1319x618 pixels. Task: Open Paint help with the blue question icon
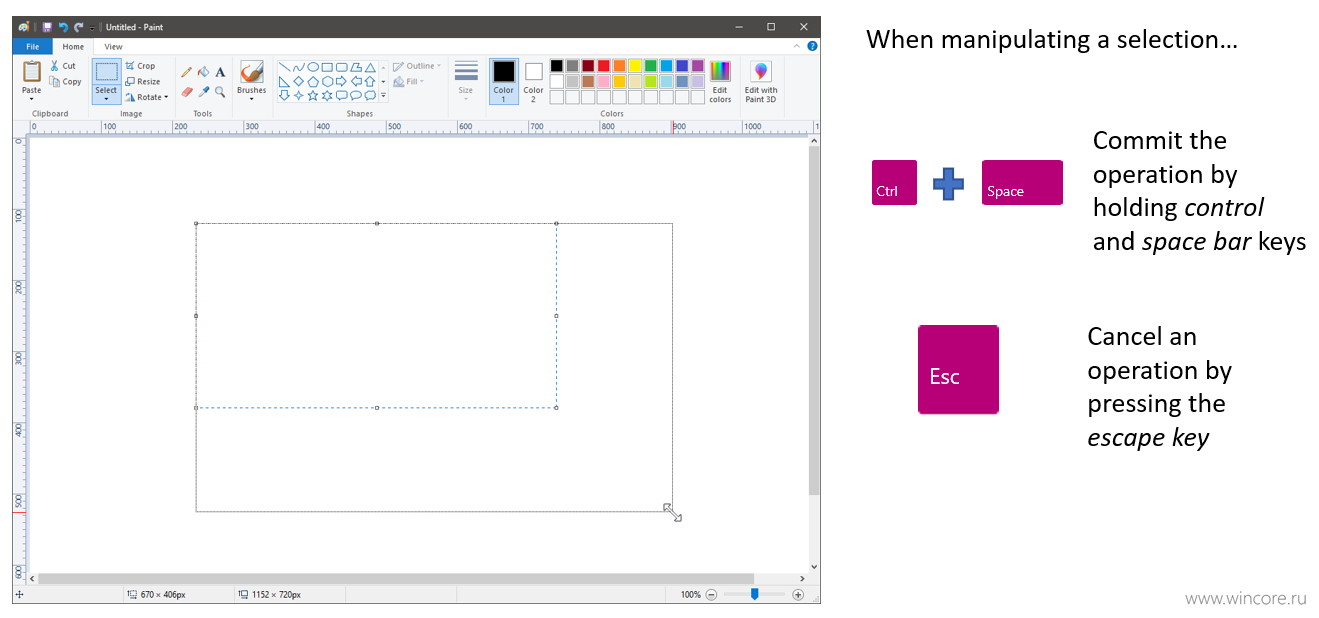[x=812, y=46]
